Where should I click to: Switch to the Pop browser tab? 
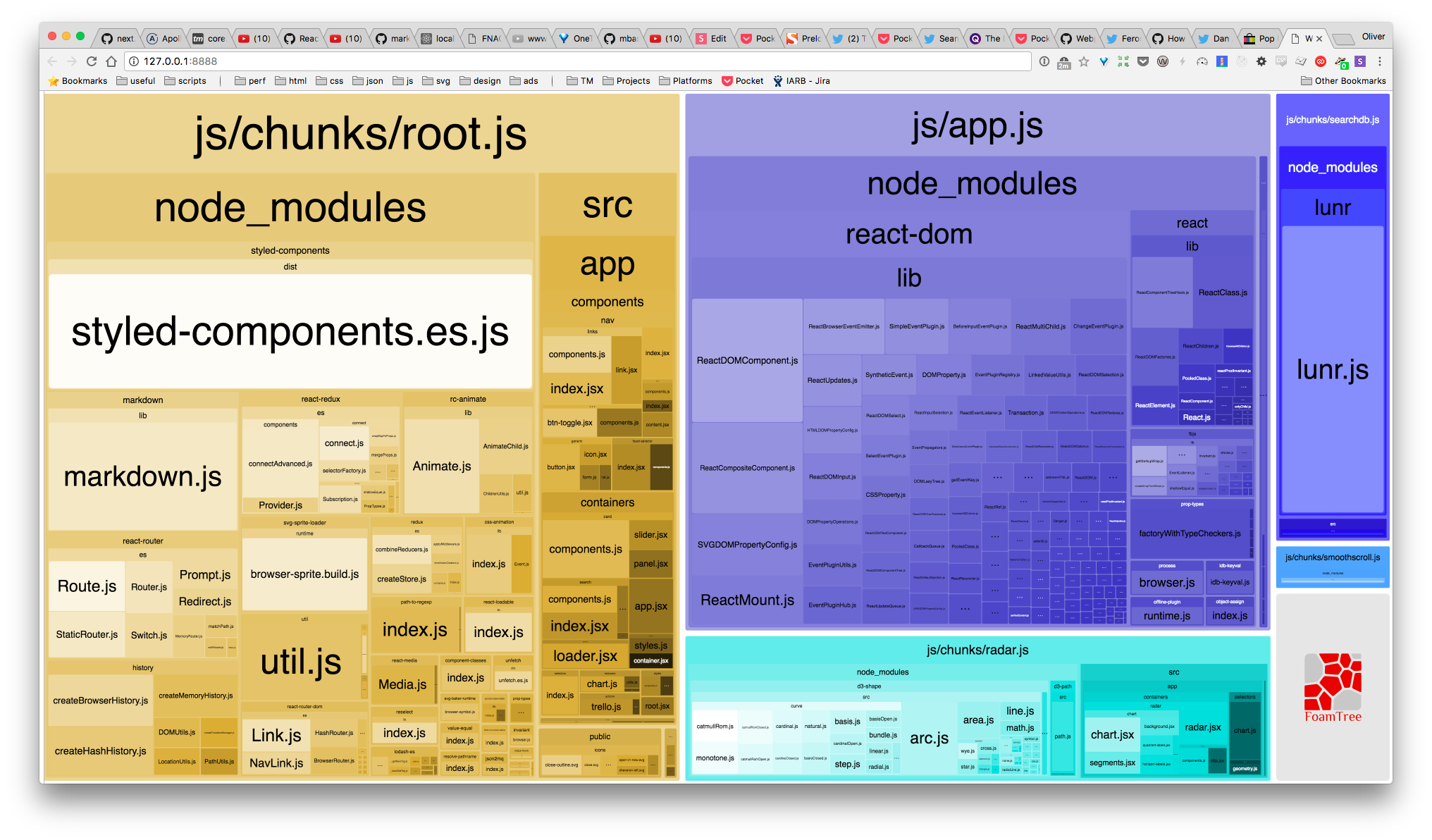pyautogui.click(x=1259, y=39)
